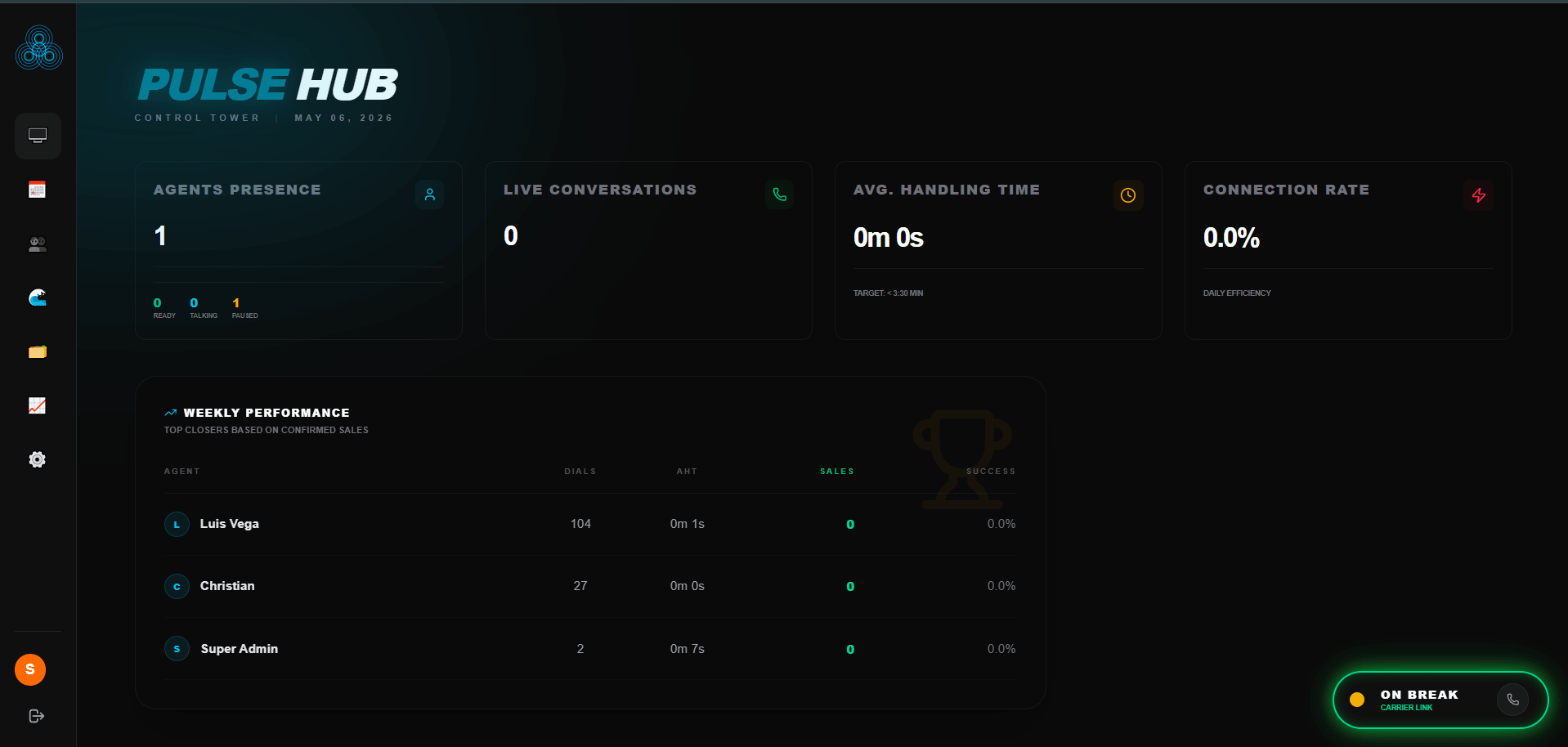Click the DAILY EFFICIENCY label
Viewport: 1568px width, 747px height.
click(x=1237, y=293)
